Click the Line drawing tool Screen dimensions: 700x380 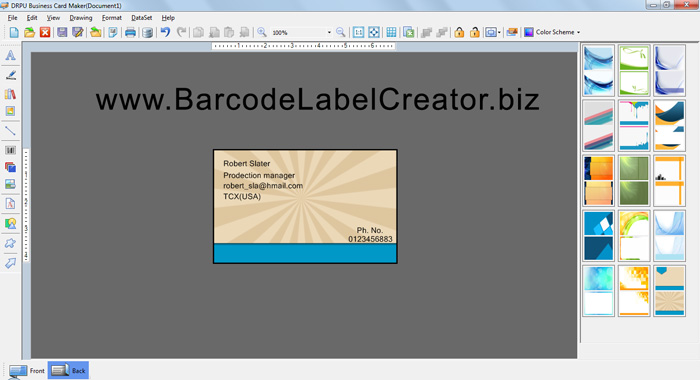coord(11,131)
